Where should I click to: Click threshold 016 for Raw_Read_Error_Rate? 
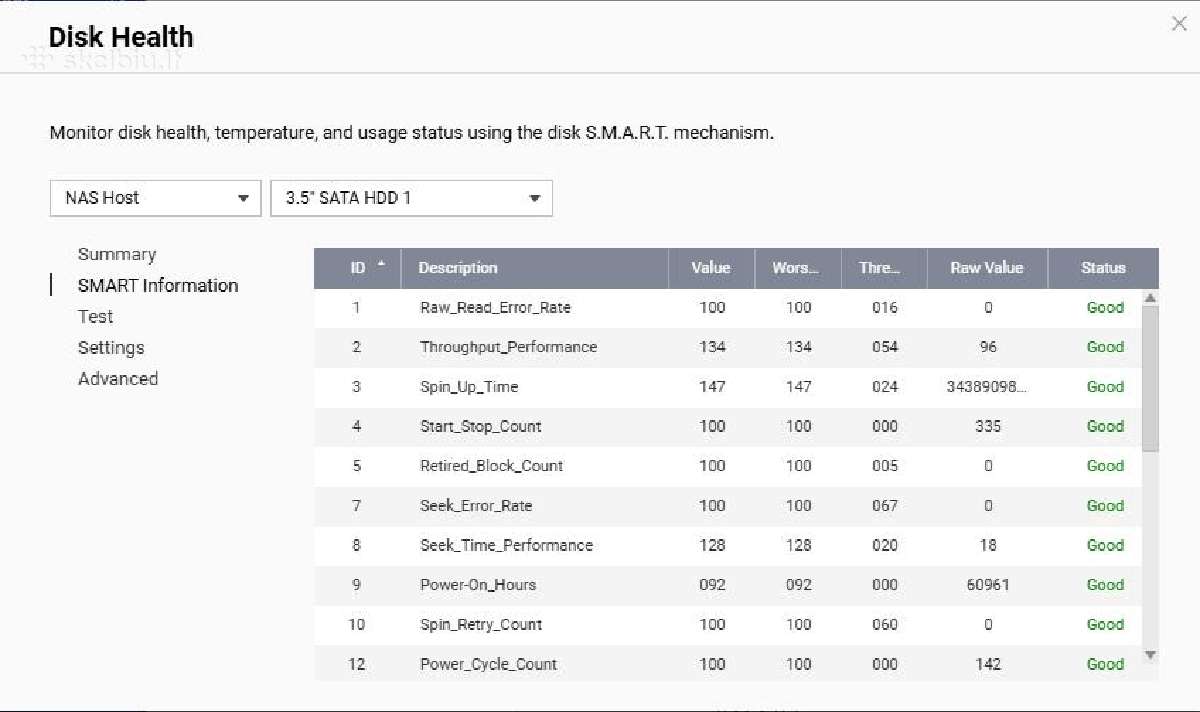coord(885,308)
